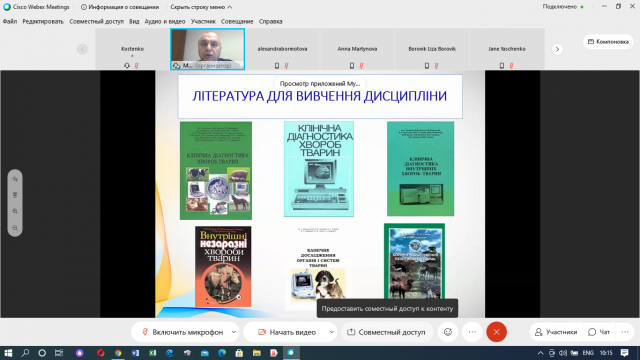Screen dimensions: 640x360
Task: Open the Windows notification center
Action: click(x=624, y=353)
